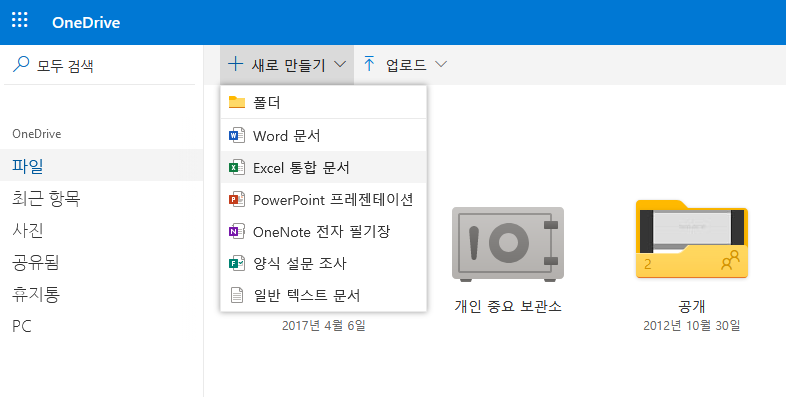Click the Forms survey icon
The width and height of the screenshot is (786, 397).
(x=237, y=263)
